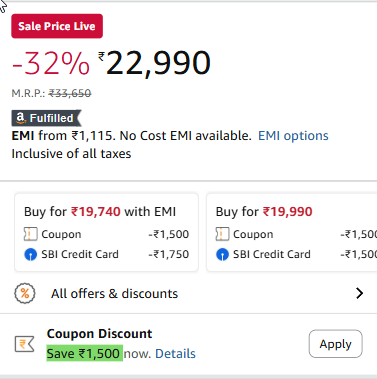Click the coupon icon in EMI offer card
The image size is (377, 379).
30,234
